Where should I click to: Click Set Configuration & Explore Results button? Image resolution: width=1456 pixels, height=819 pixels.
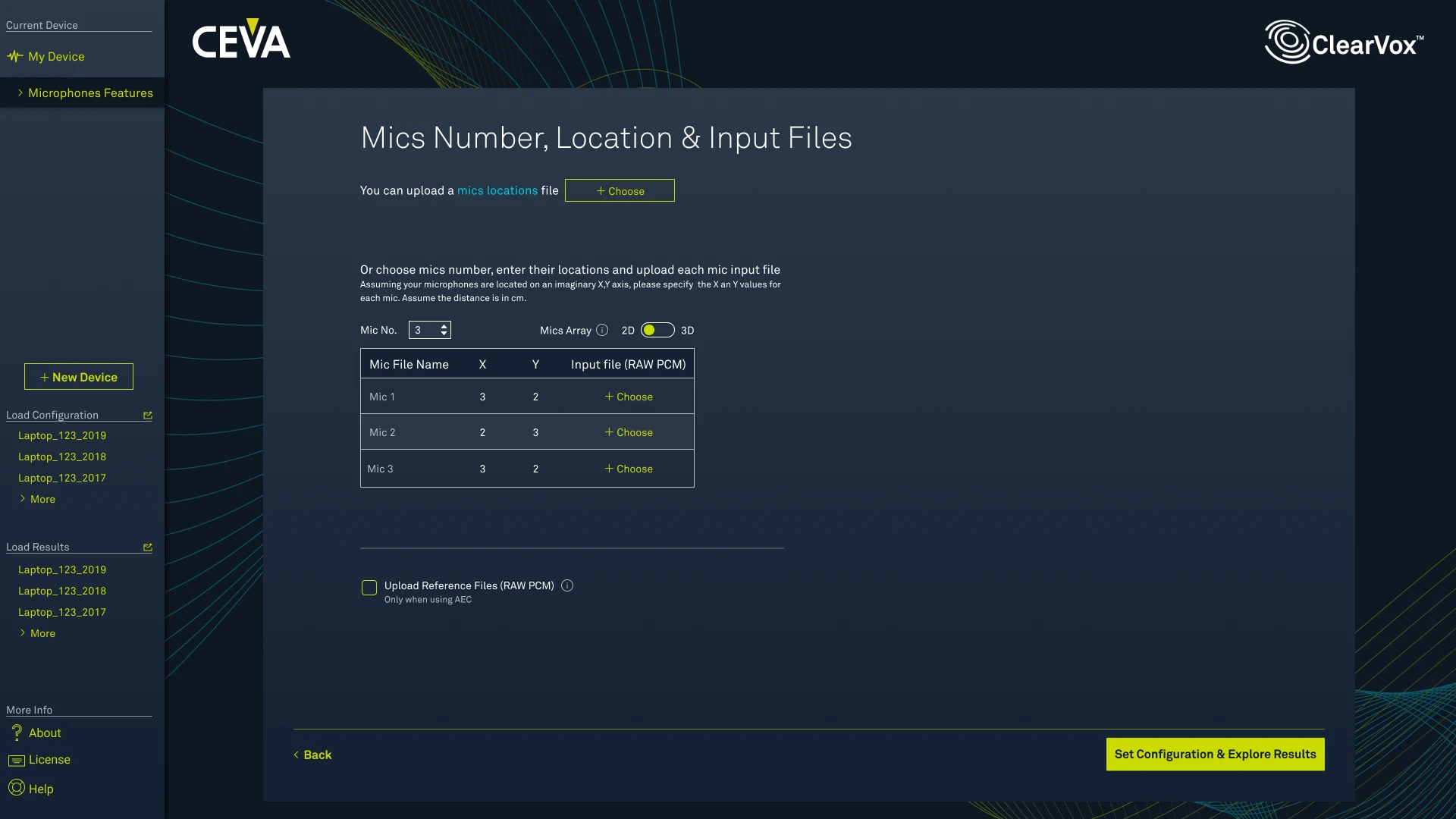[x=1215, y=754]
